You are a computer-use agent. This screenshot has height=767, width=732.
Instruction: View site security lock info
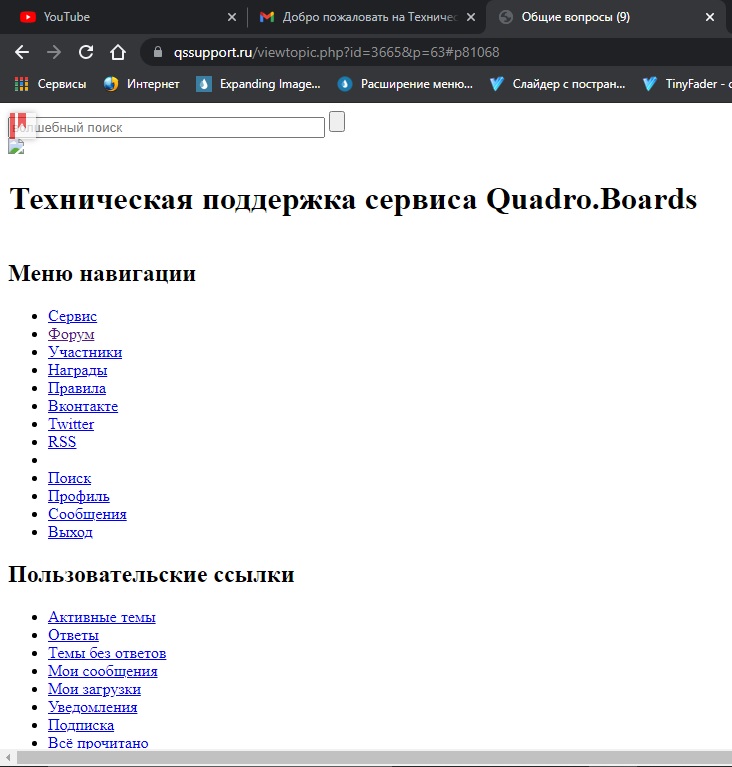(x=158, y=52)
